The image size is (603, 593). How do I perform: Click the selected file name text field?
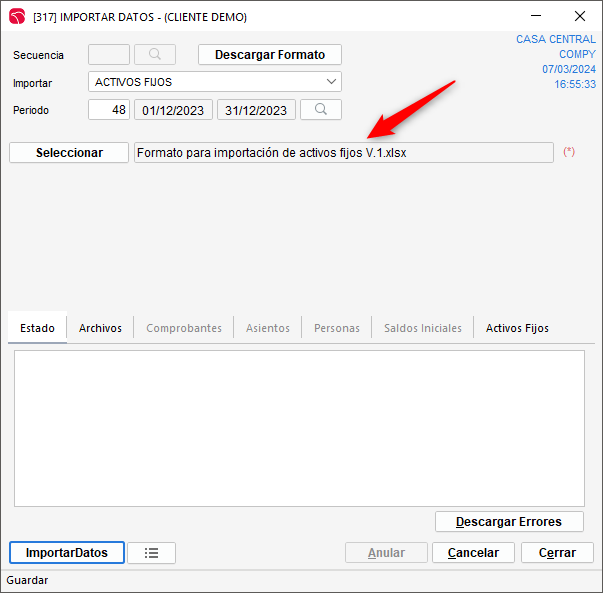tap(343, 153)
